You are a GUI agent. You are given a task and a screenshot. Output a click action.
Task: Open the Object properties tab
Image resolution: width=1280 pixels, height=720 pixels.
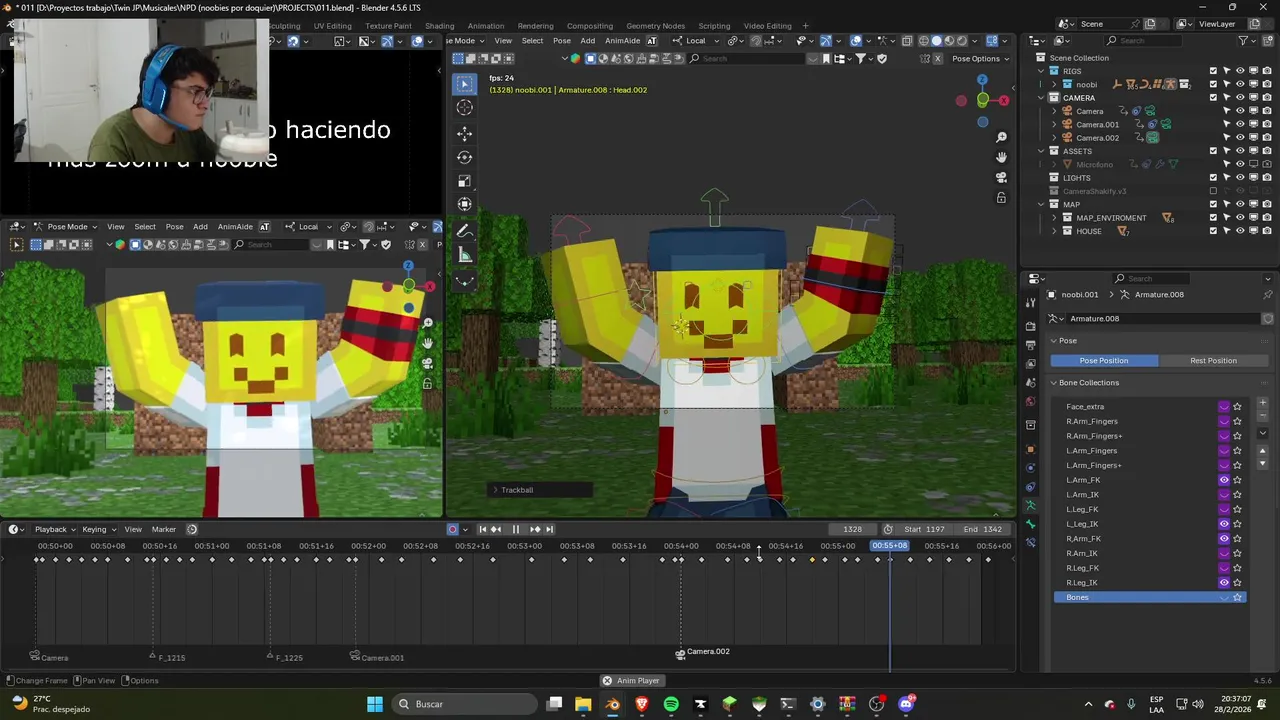click(1031, 449)
